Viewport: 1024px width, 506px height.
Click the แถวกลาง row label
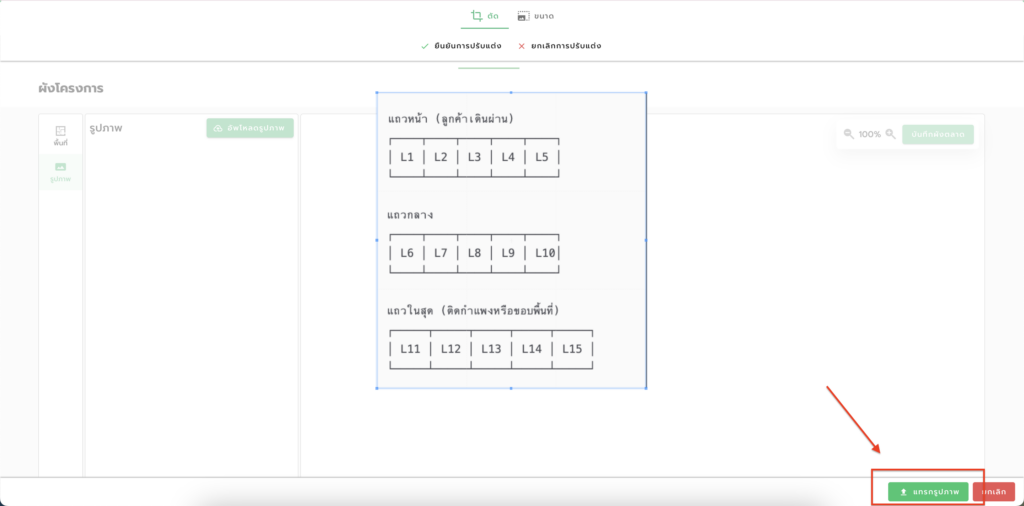coord(411,215)
